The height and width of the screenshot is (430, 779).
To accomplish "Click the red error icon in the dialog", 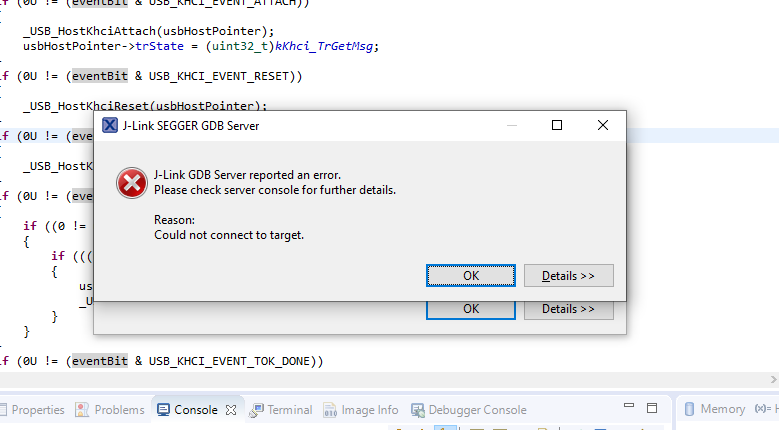I will tap(132, 183).
